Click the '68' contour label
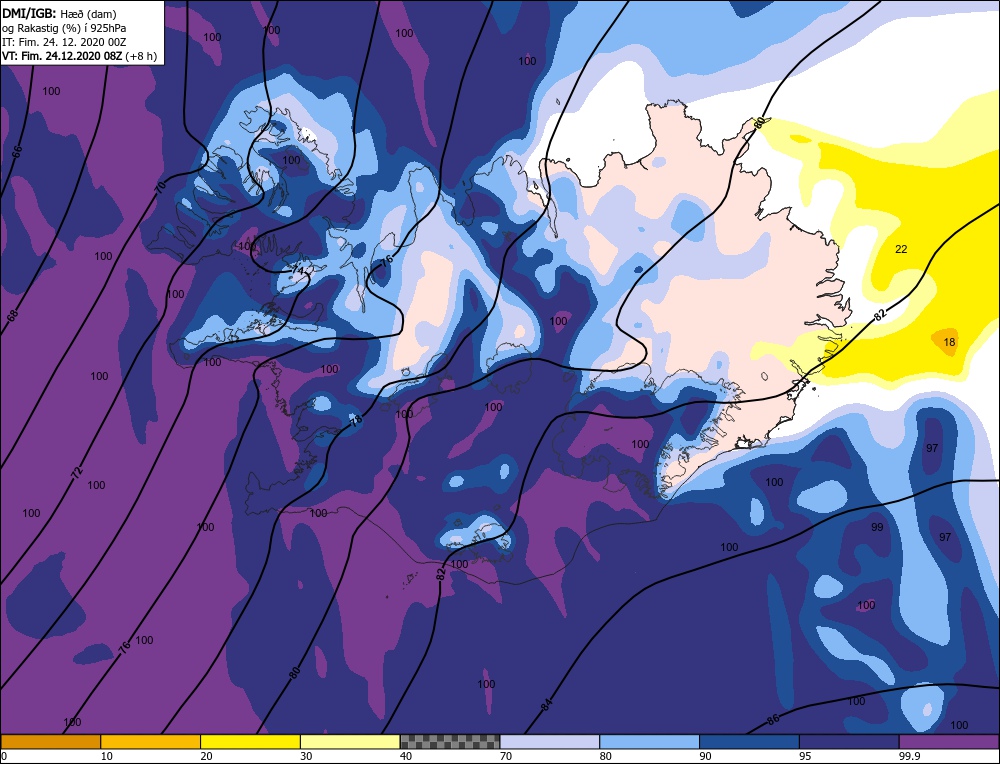 pos(13,314)
